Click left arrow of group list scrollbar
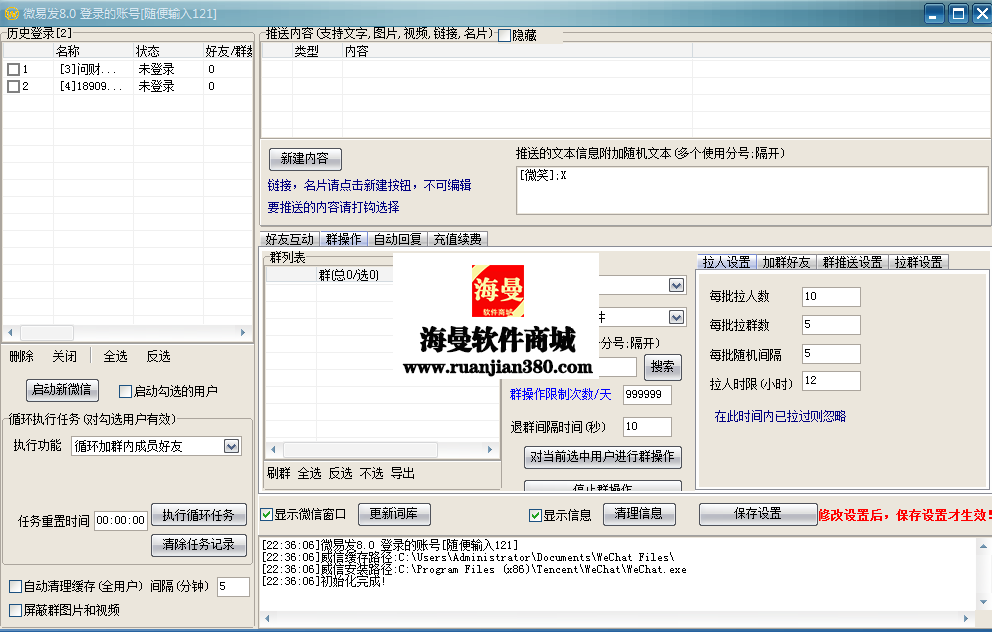This screenshot has height=632, width=992. pyautogui.click(x=273, y=450)
